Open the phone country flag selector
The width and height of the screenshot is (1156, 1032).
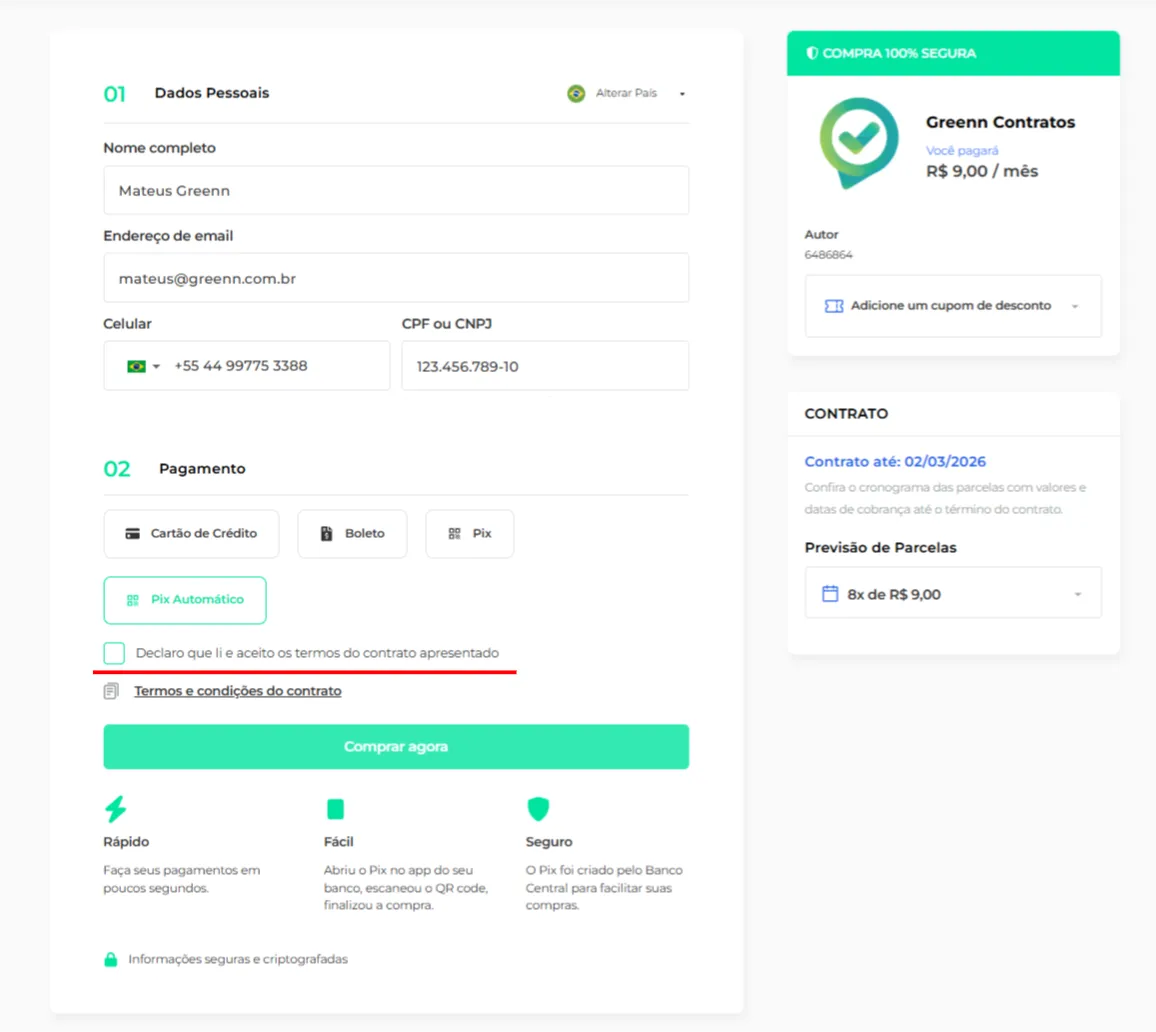143,366
